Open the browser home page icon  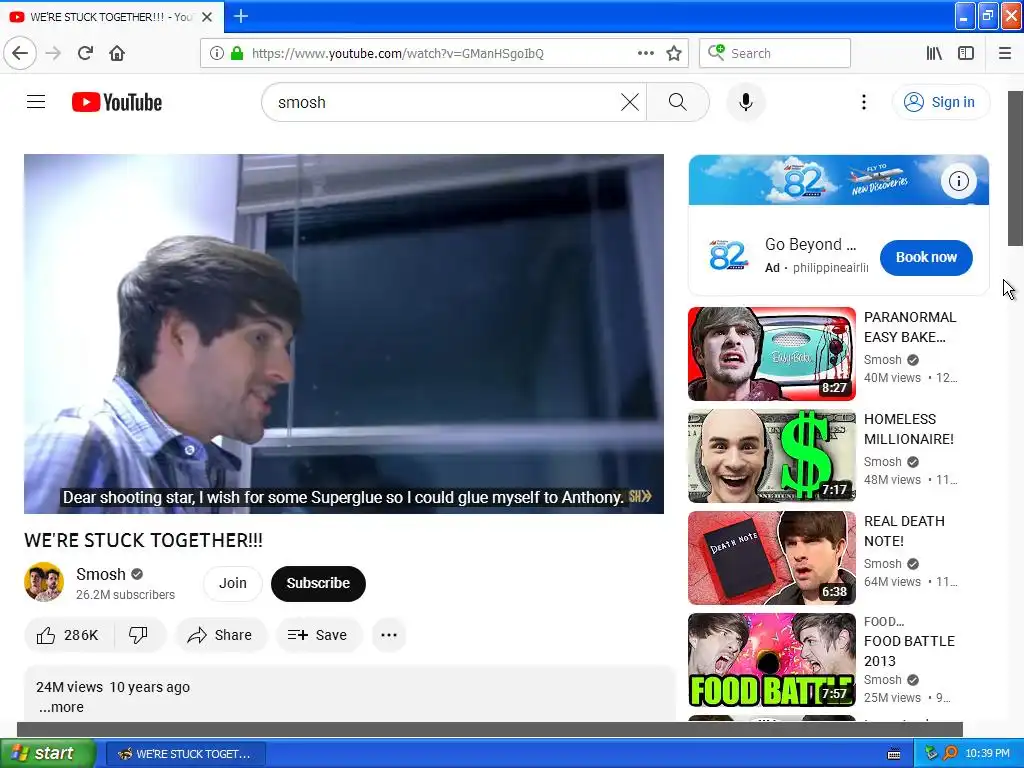[x=117, y=53]
